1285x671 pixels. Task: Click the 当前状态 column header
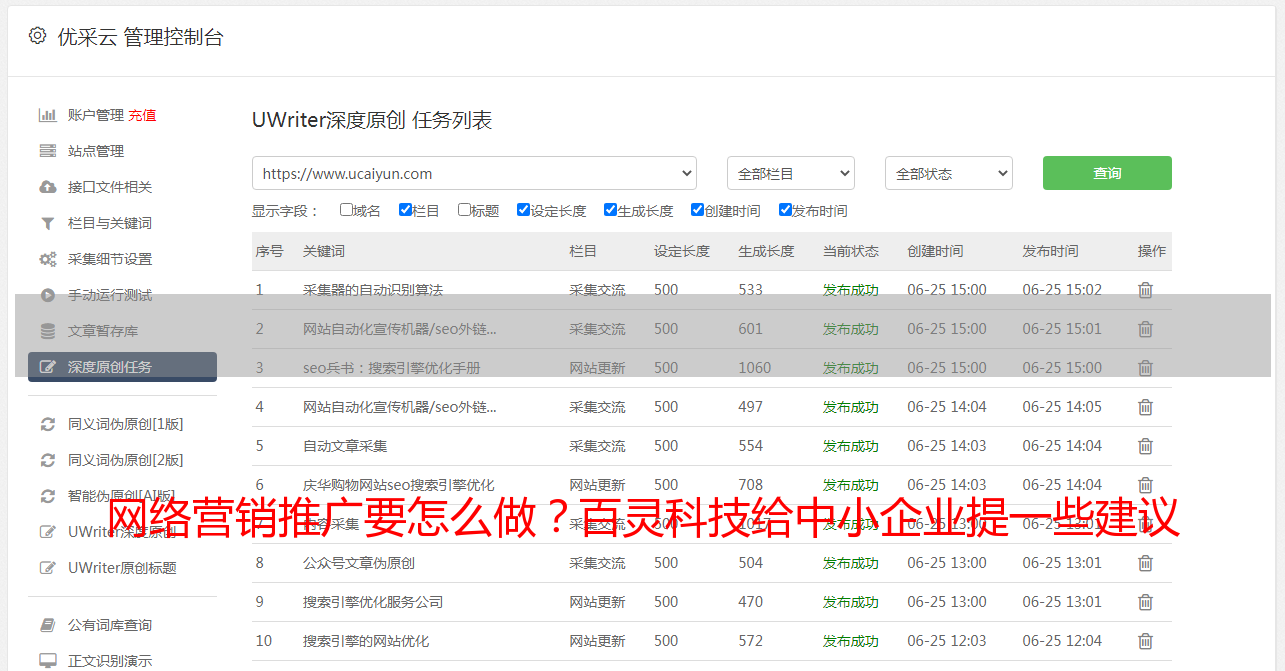(x=851, y=251)
